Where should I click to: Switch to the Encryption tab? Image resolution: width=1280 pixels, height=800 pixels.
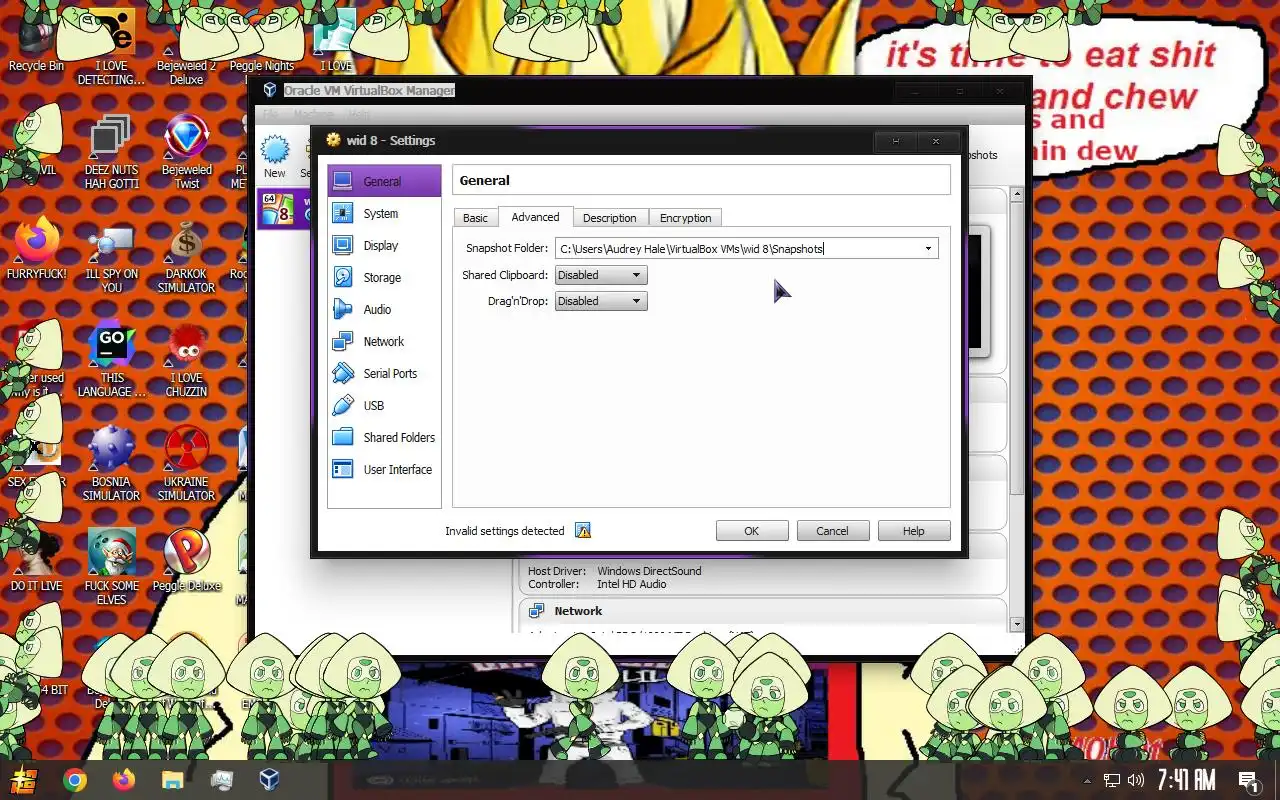tap(685, 218)
